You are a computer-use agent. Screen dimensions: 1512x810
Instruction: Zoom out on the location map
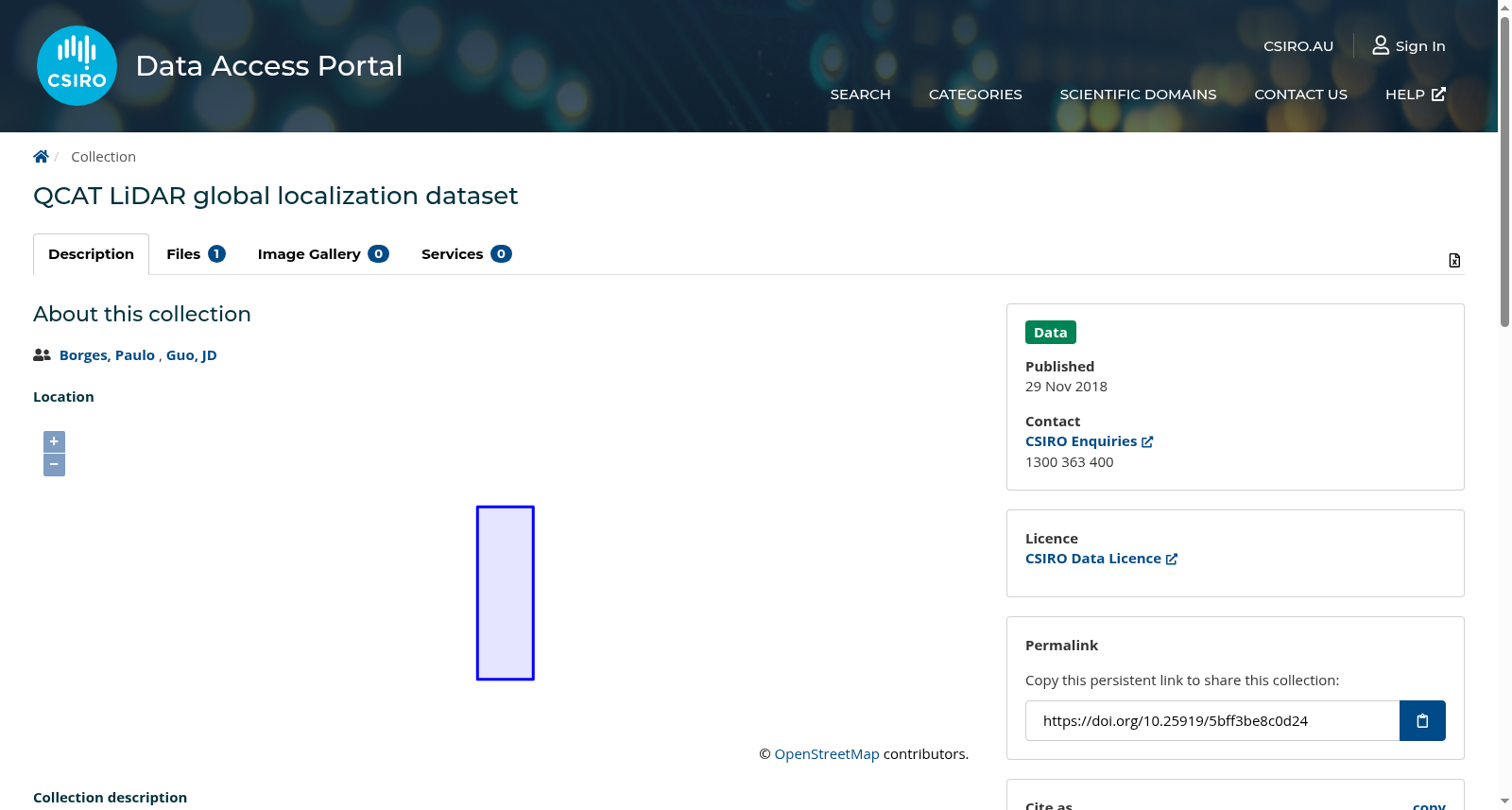(x=54, y=465)
